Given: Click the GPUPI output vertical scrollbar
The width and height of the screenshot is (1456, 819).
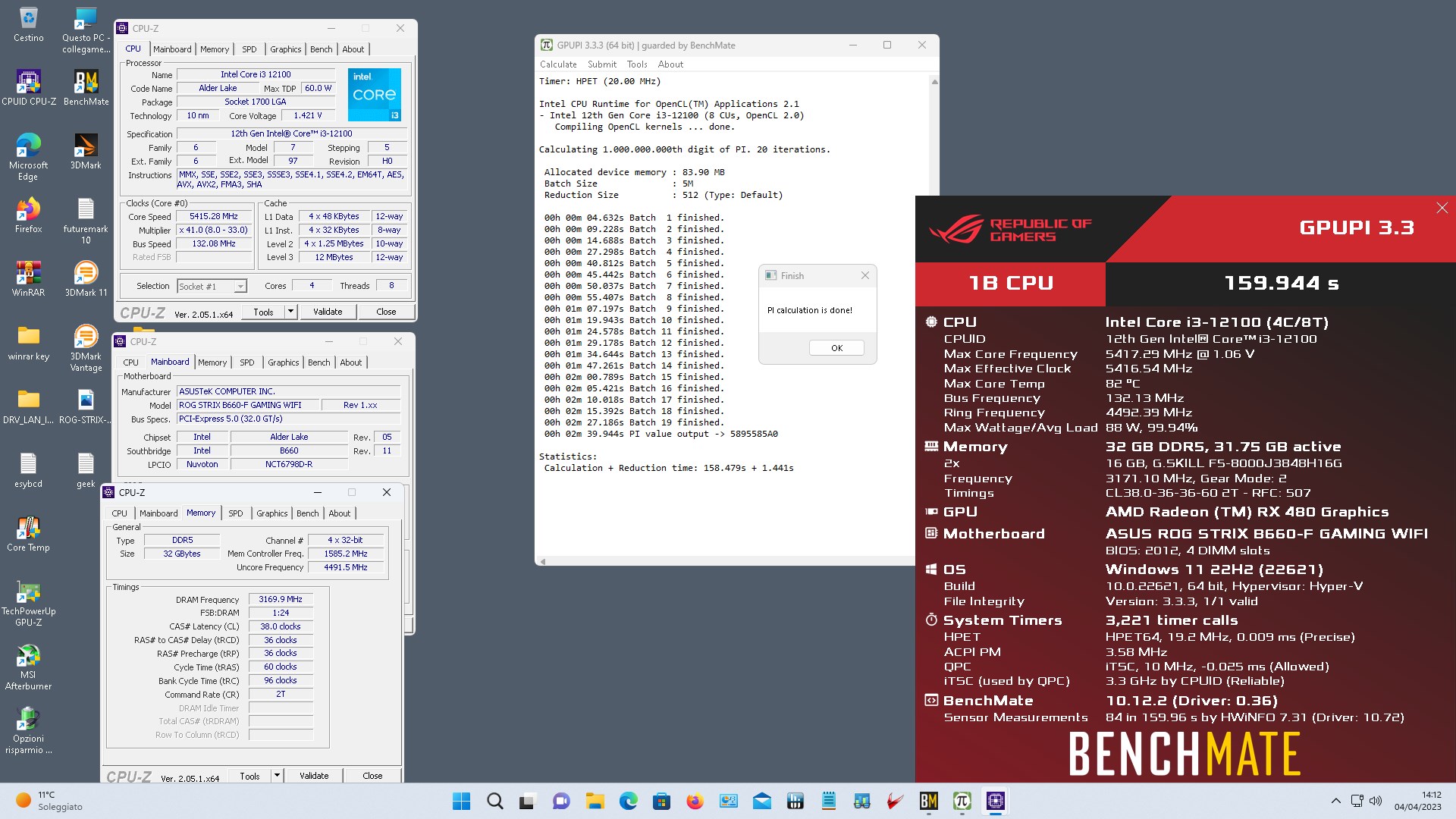Looking at the screenshot, I should point(934,136).
